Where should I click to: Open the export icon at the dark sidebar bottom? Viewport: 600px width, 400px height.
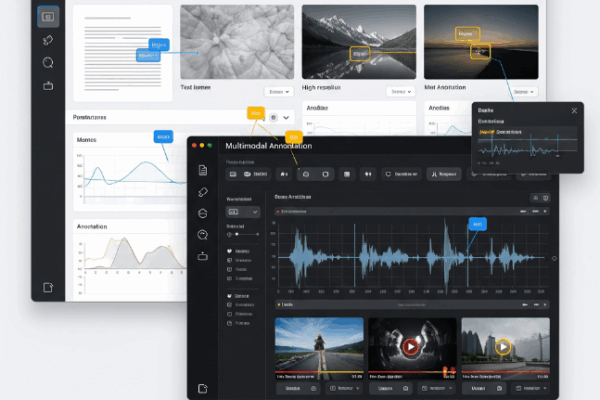(x=203, y=388)
